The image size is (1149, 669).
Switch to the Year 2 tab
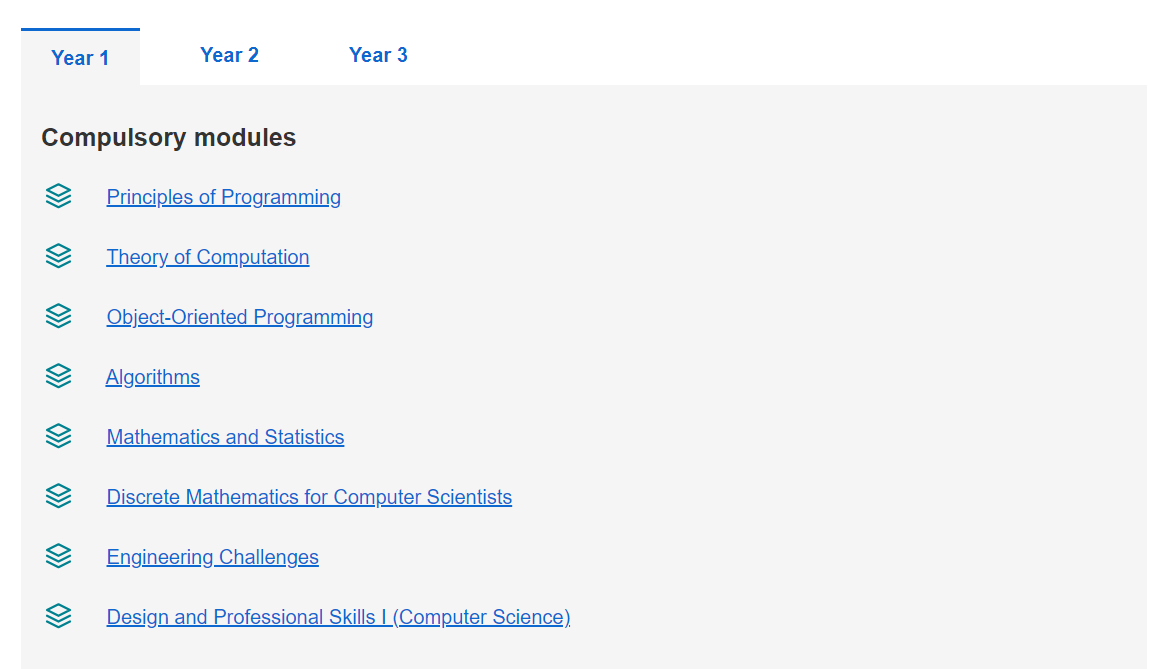(x=229, y=55)
